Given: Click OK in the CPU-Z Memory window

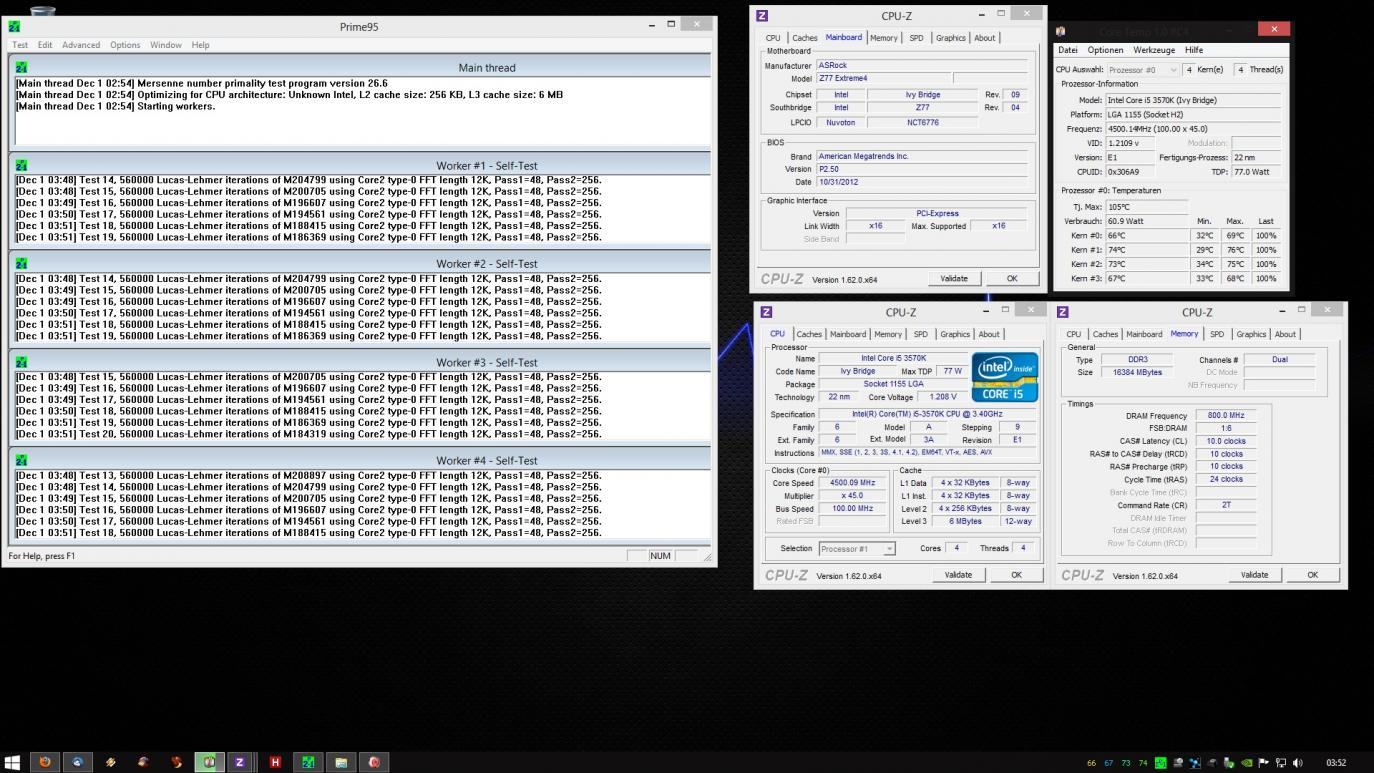Looking at the screenshot, I should click(x=1312, y=574).
